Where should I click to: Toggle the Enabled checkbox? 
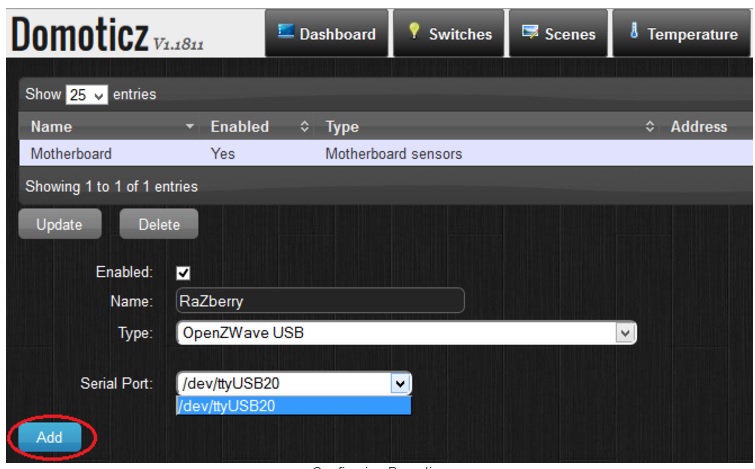[x=183, y=272]
